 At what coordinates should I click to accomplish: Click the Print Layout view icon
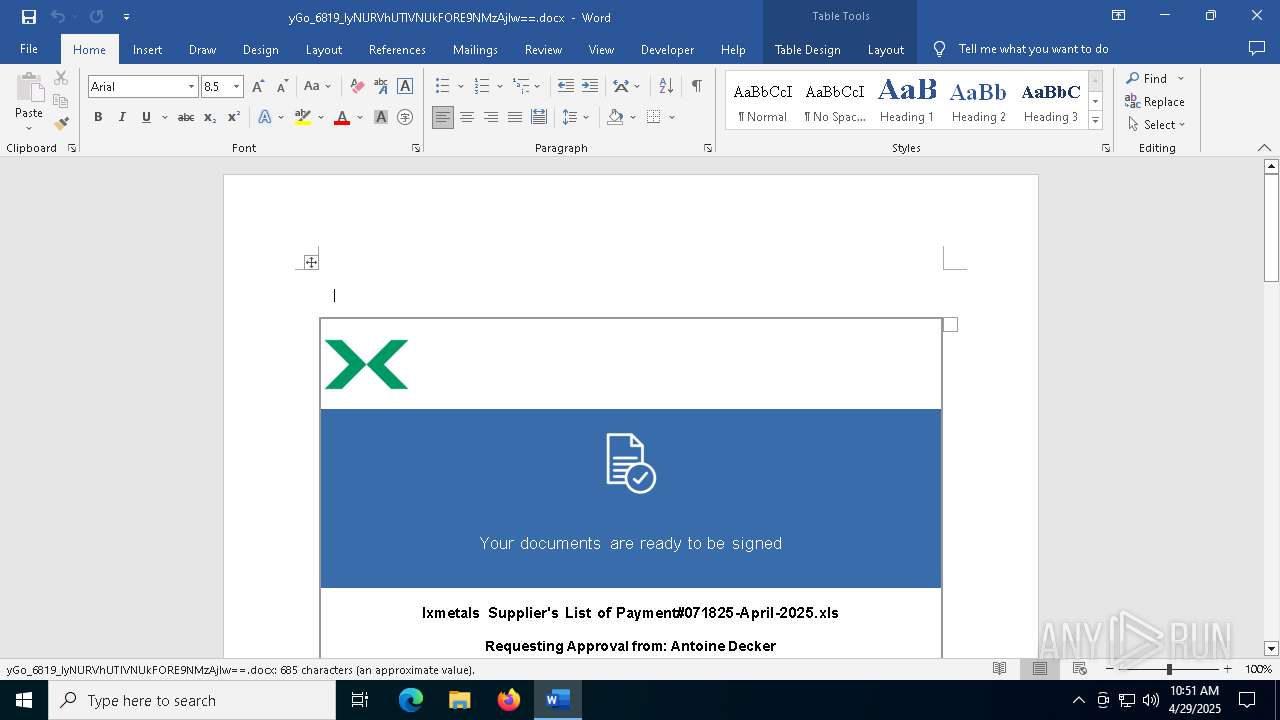(x=1040, y=669)
